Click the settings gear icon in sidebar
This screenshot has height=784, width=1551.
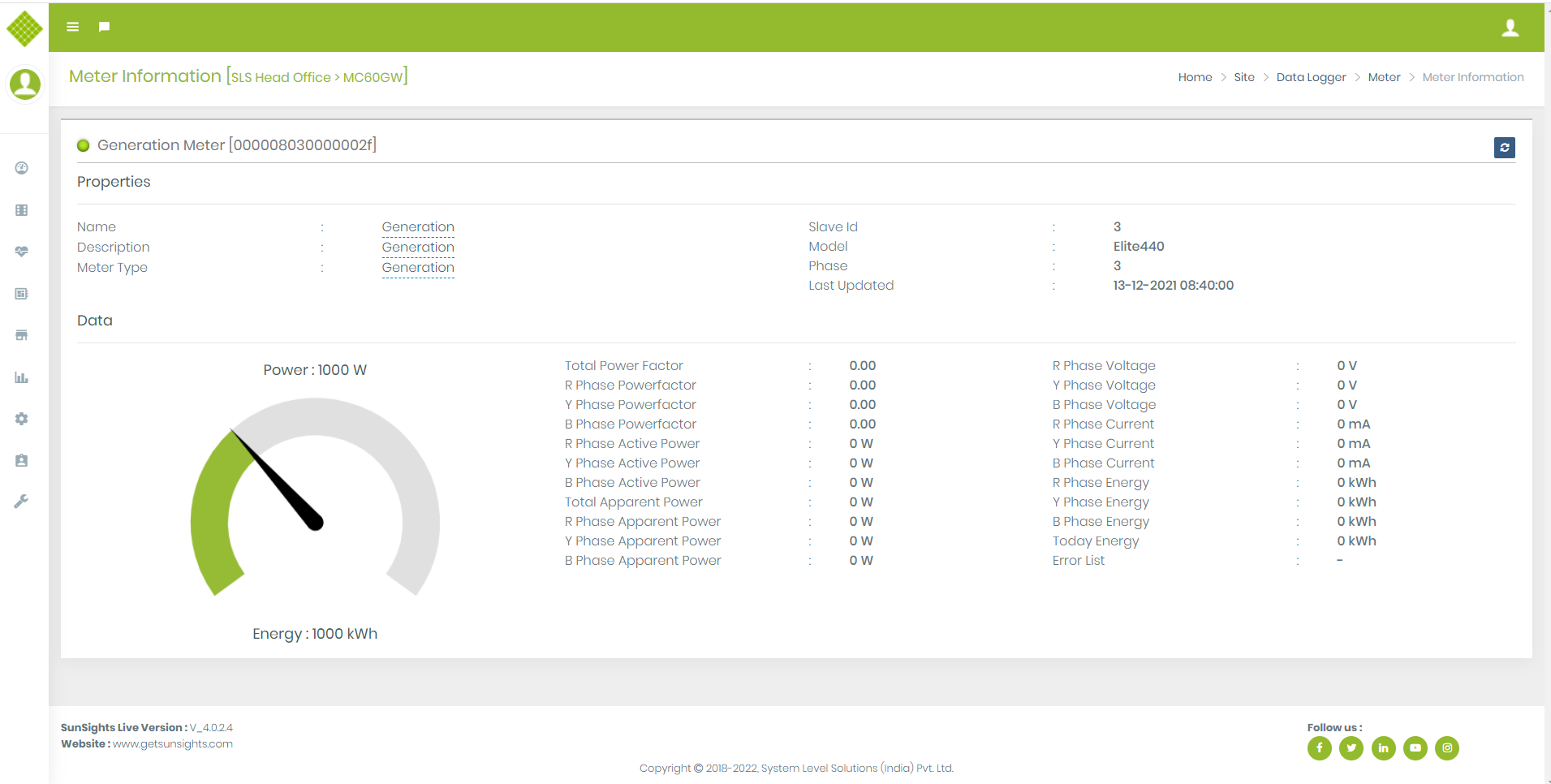tap(22, 419)
